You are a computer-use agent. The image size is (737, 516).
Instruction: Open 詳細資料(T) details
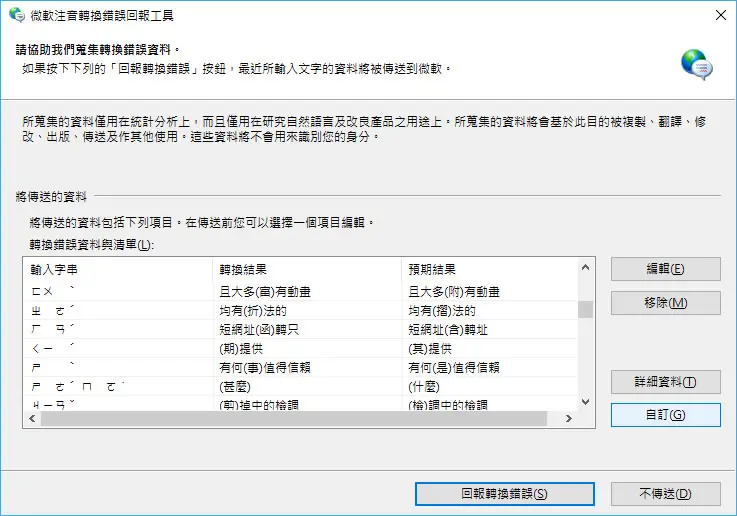tap(666, 382)
